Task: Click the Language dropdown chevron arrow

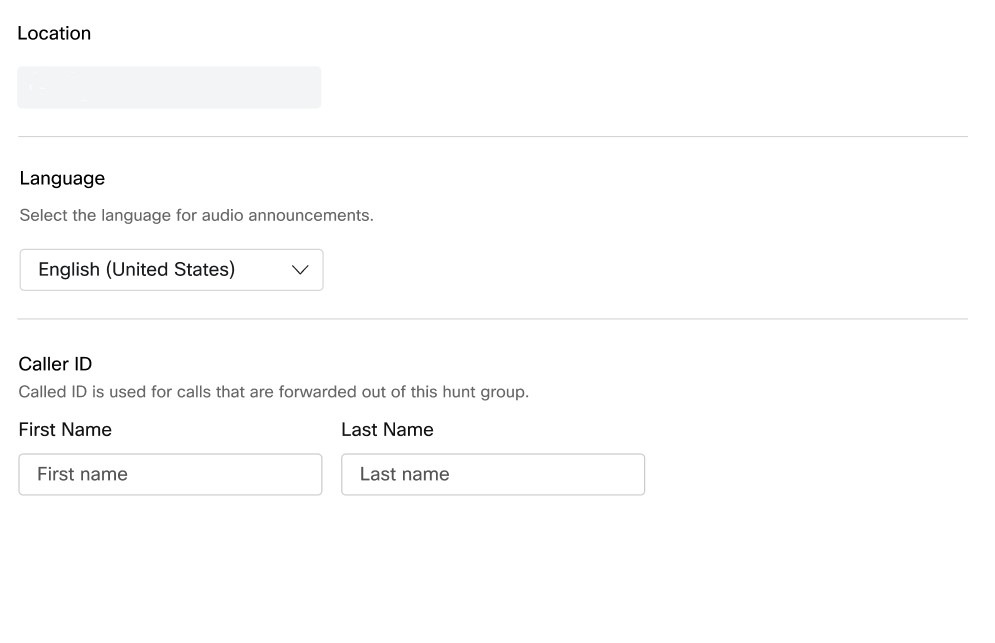Action: [x=300, y=270]
